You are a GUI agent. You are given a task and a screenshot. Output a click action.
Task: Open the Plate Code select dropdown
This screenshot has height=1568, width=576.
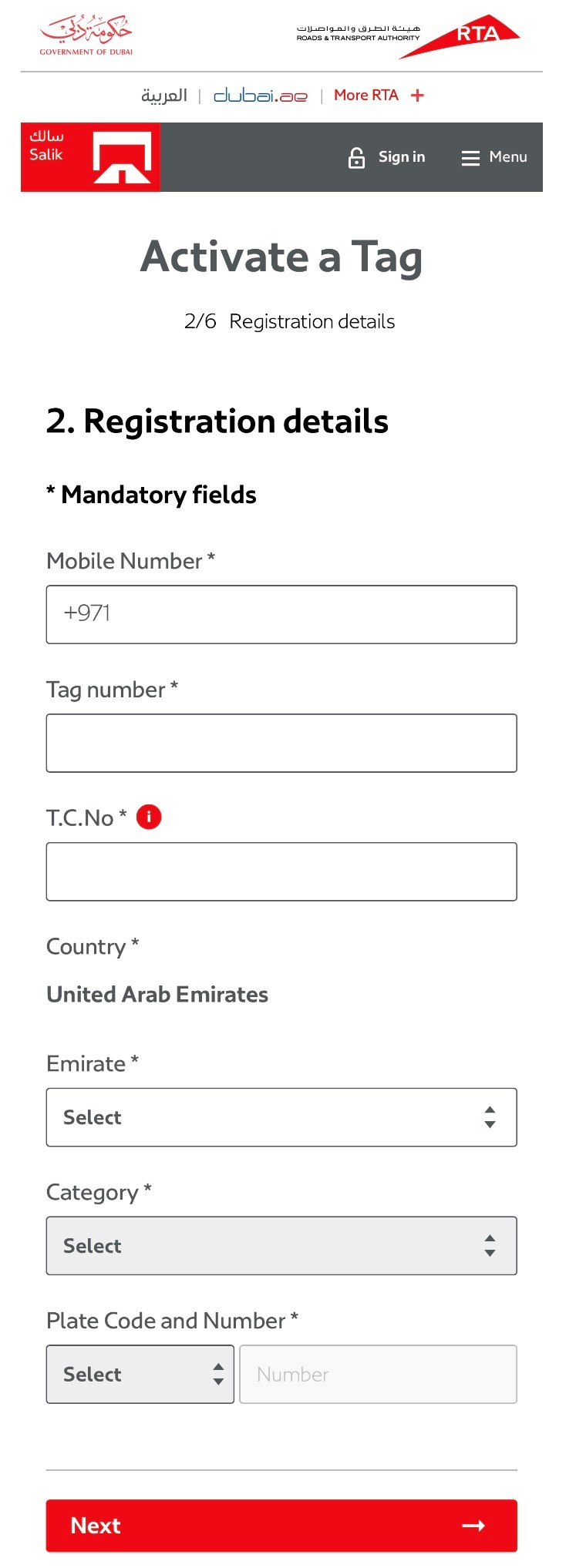140,1375
